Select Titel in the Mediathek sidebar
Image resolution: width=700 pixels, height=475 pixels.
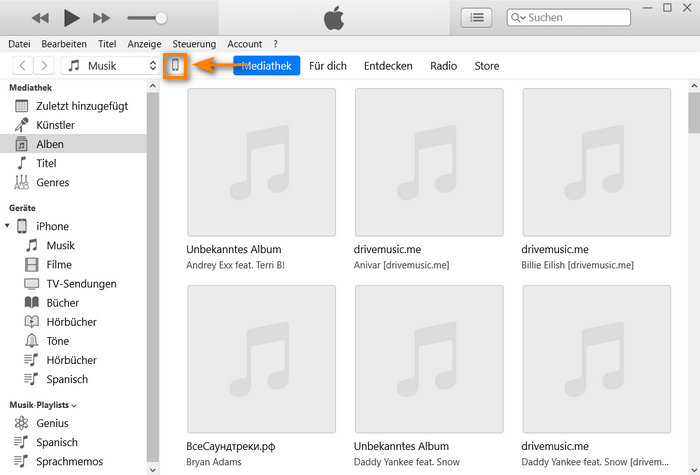tap(73, 163)
